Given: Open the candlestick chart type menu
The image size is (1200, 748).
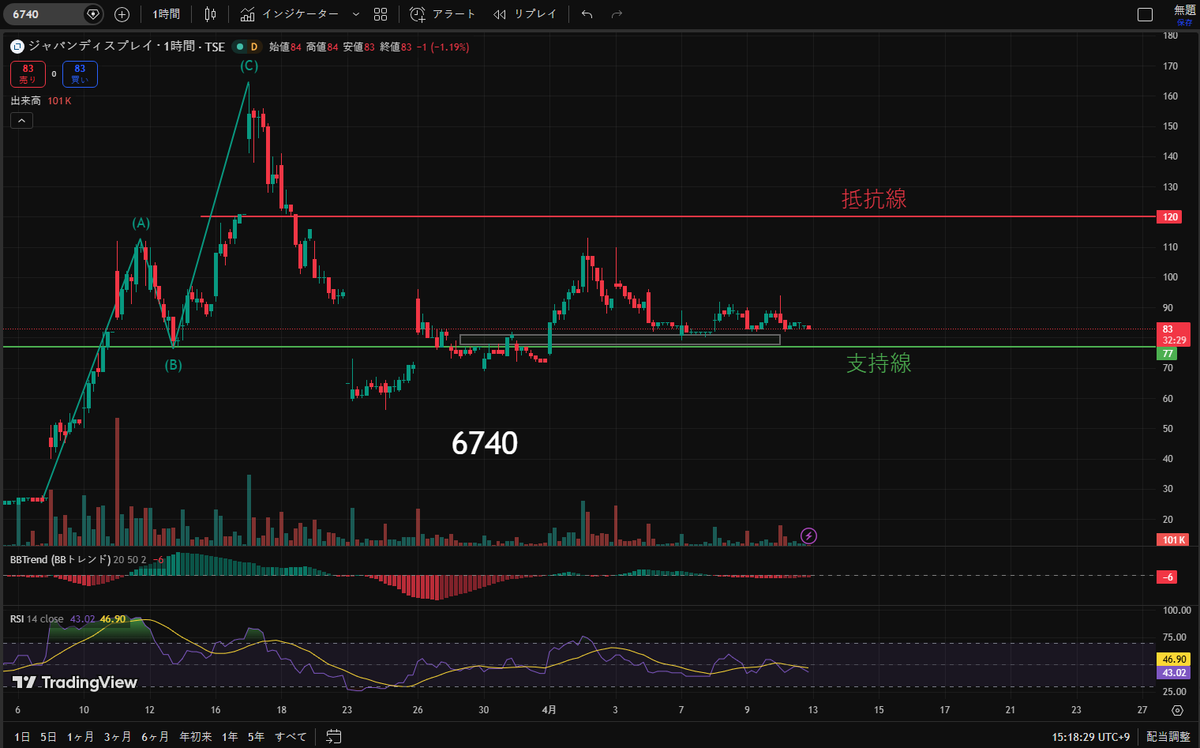Looking at the screenshot, I should (209, 15).
